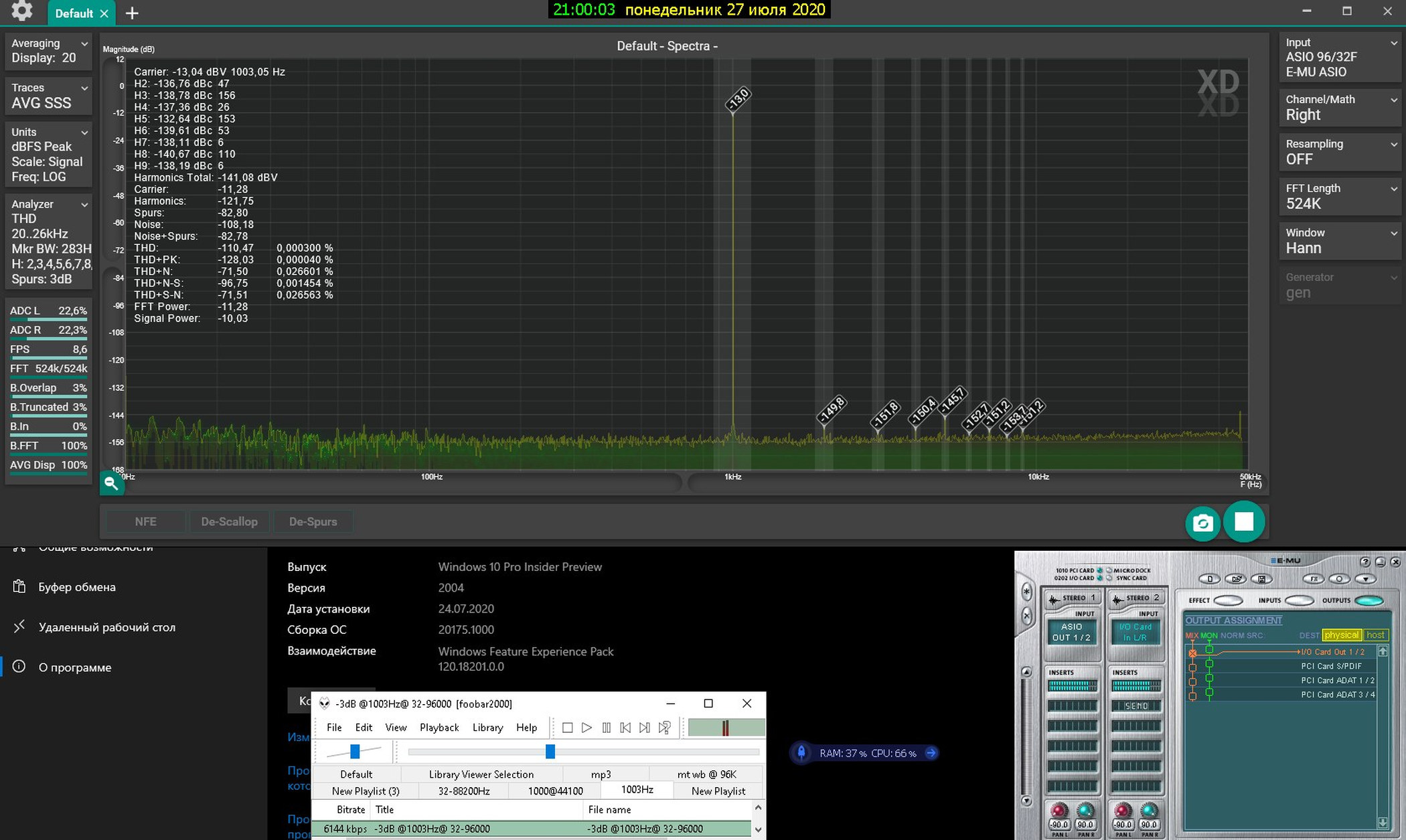Open the Channel/Math dropdown
The width and height of the screenshot is (1406, 840).
click(x=1340, y=108)
